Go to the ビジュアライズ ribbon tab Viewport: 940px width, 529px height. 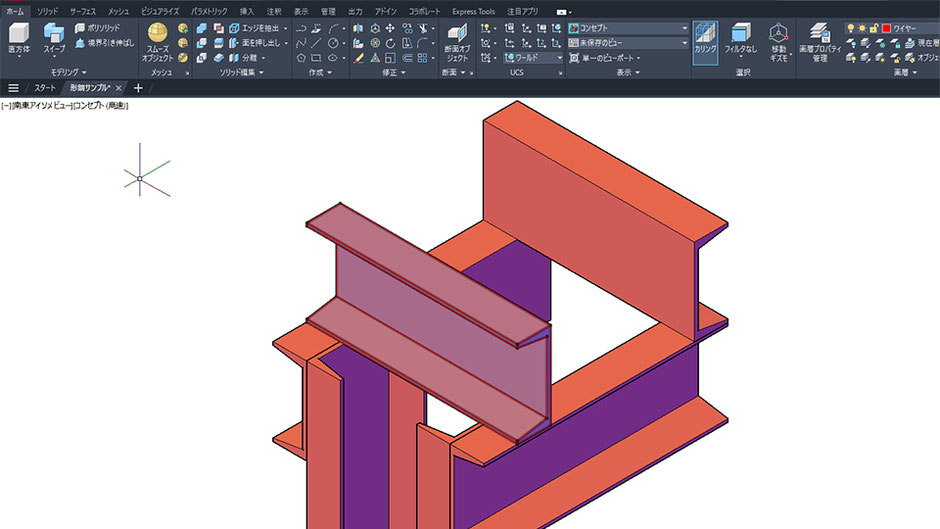[x=159, y=11]
